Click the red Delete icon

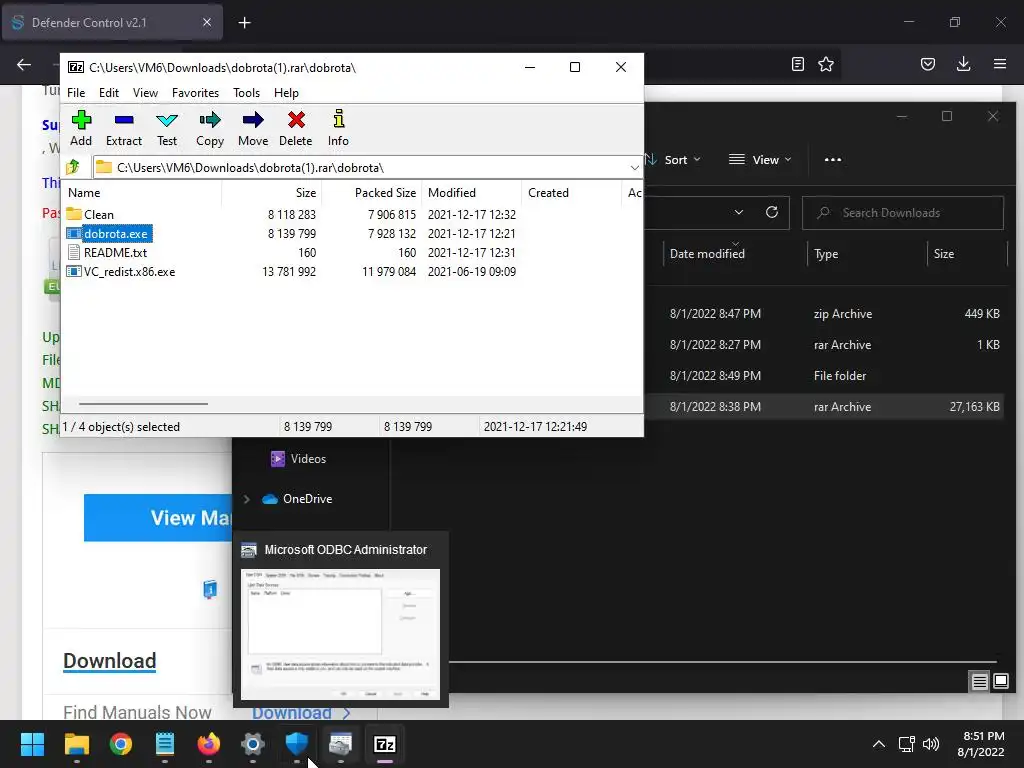(x=296, y=128)
